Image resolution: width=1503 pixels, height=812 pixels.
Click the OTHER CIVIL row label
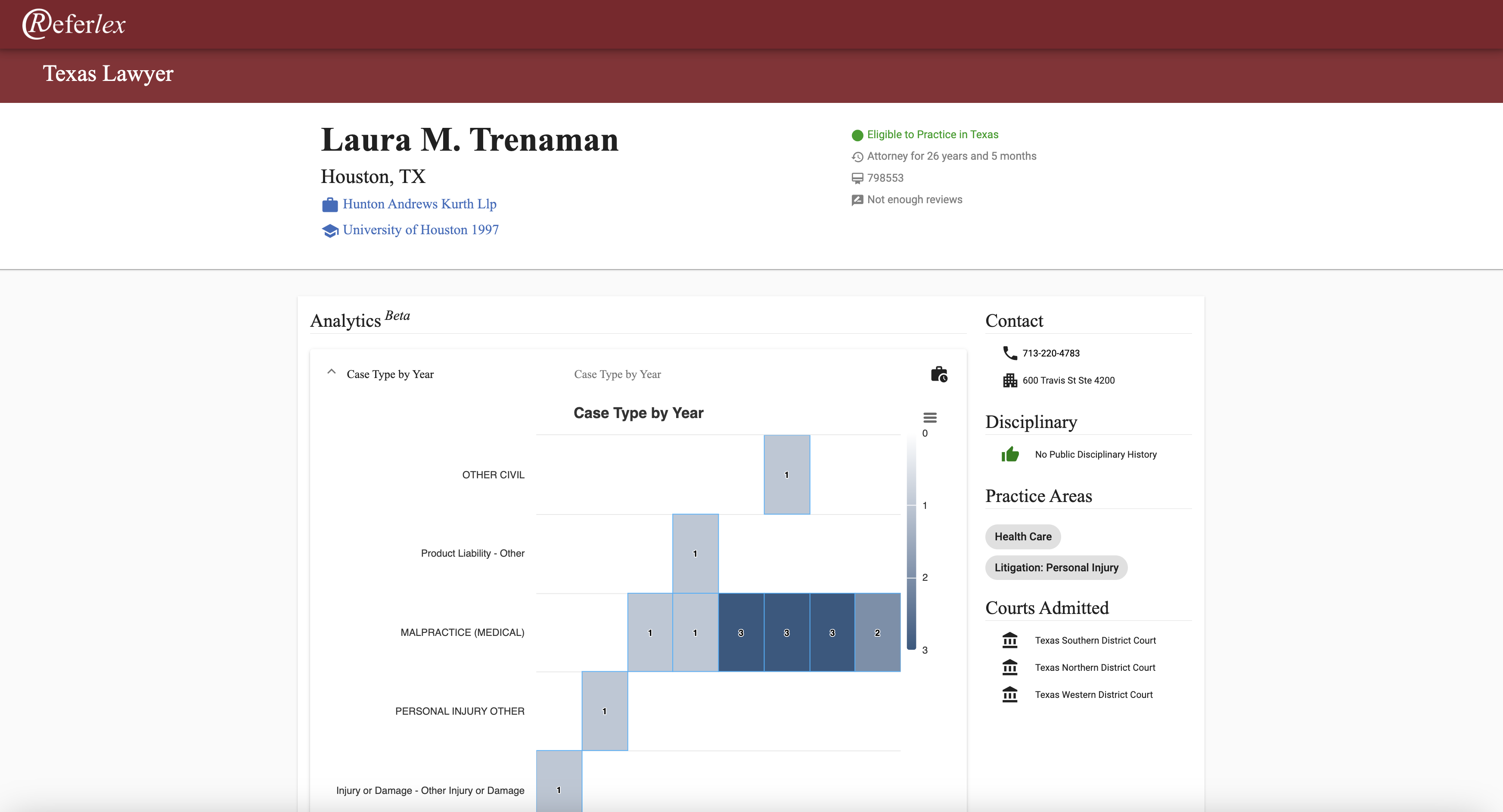(493, 475)
